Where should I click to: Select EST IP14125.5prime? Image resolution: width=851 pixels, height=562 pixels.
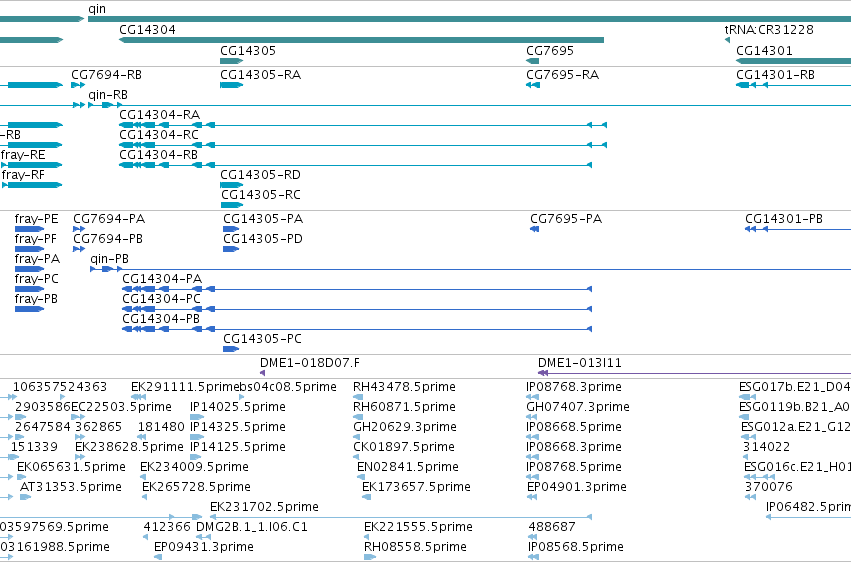197,457
